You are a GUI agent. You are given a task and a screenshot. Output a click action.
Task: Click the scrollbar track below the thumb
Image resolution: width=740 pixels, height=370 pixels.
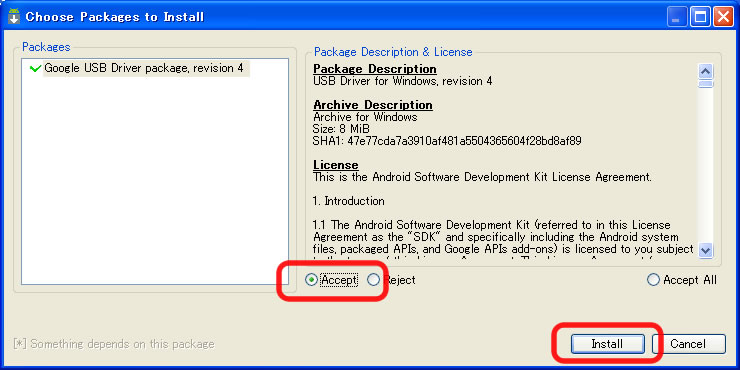tap(706, 165)
